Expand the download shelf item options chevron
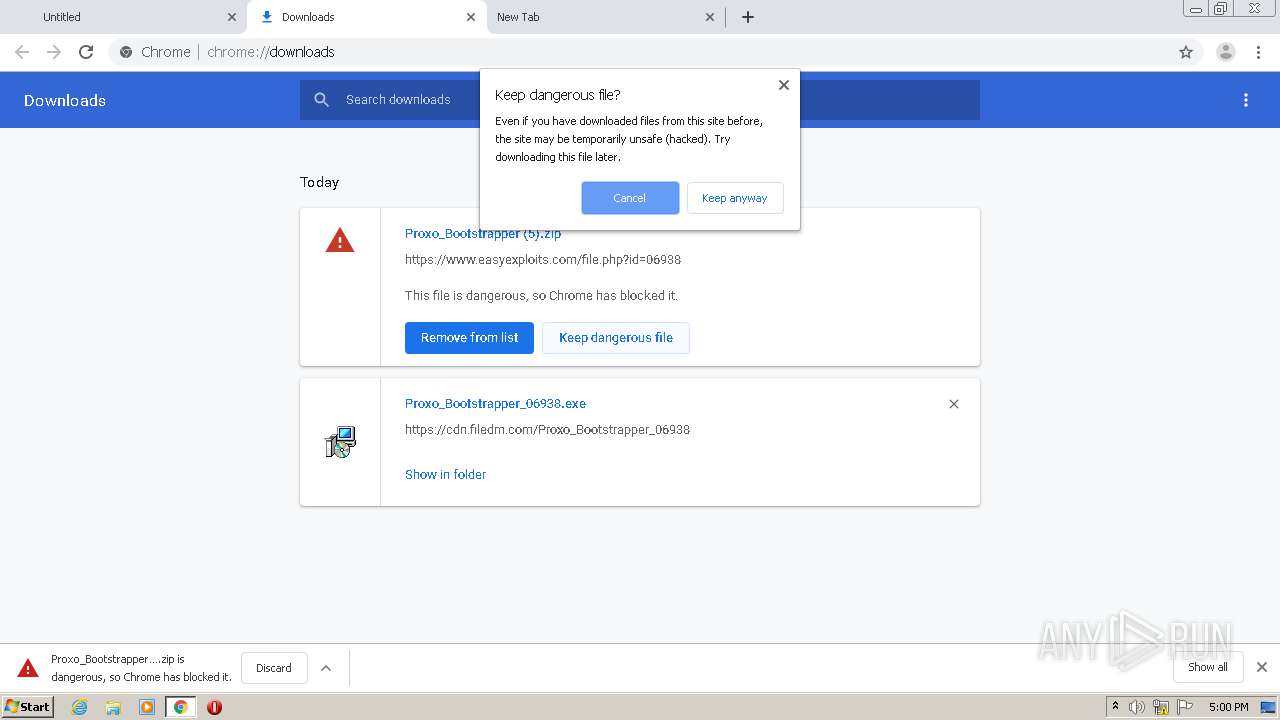Image resolution: width=1280 pixels, height=720 pixels. click(326, 668)
